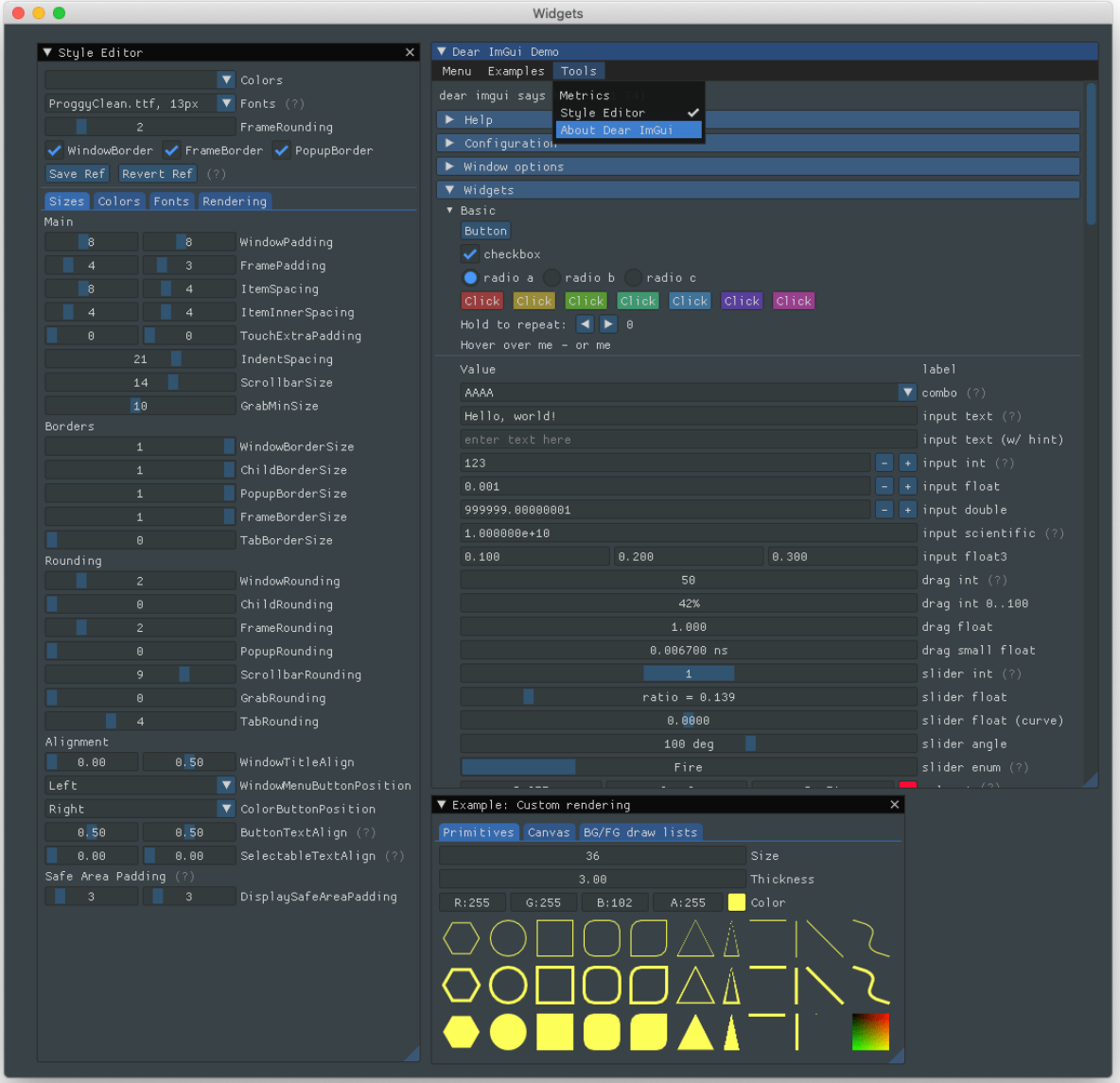Click the Save Ref button
Screen dimensions: 1120x1083
point(78,174)
